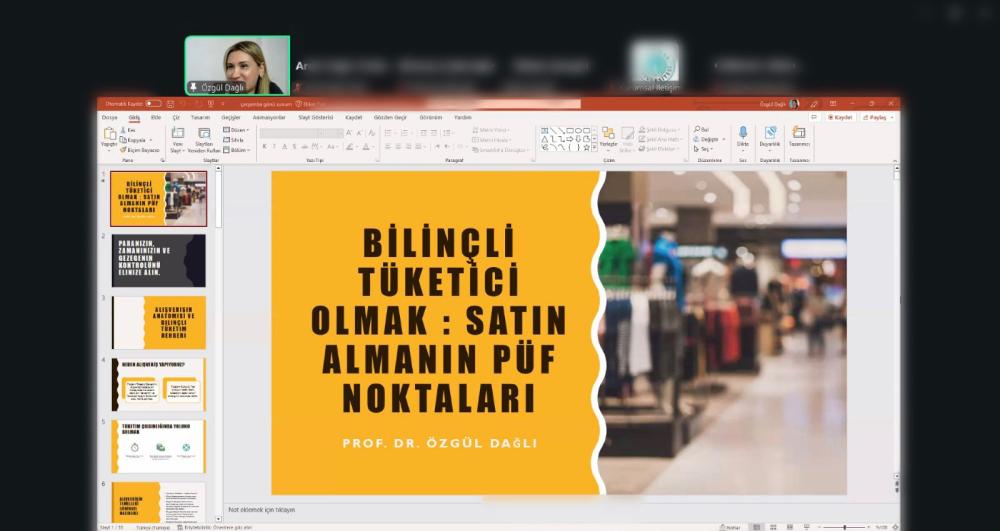Click the Kes (Cut) scissors icon
Screen dimensions: 1000x531
click(124, 130)
